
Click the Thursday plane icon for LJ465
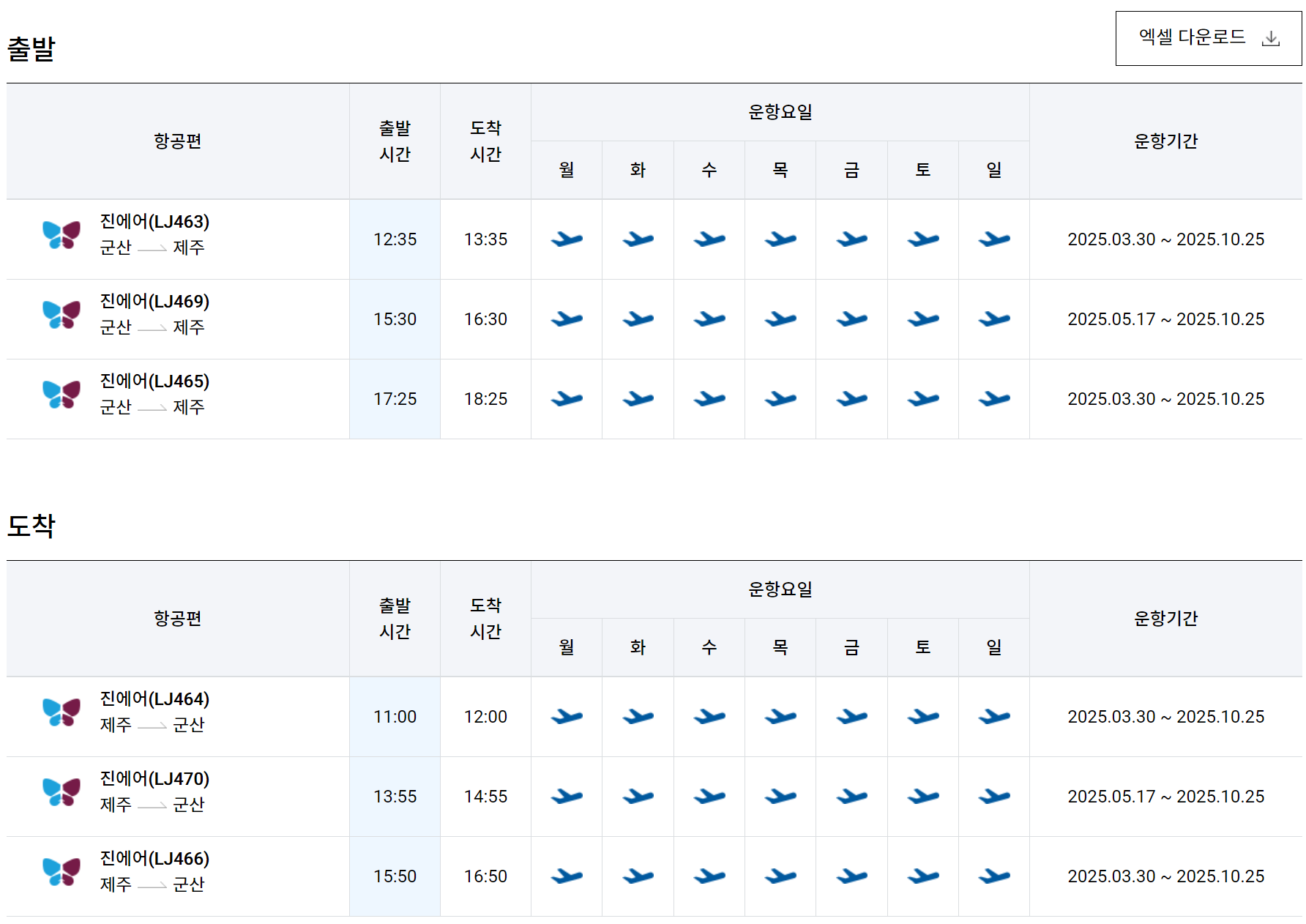pyautogui.click(x=780, y=398)
